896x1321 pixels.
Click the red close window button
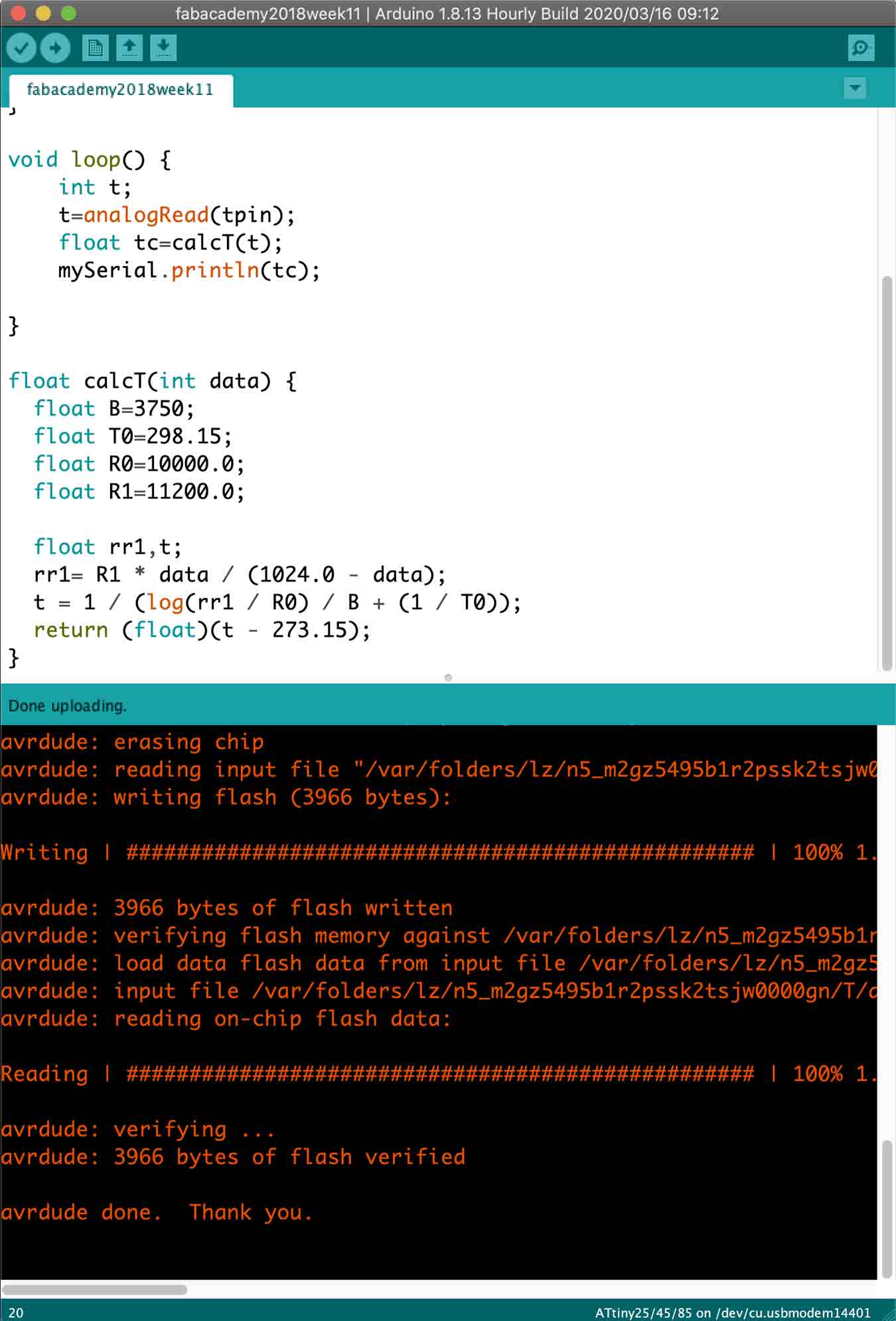click(x=19, y=13)
